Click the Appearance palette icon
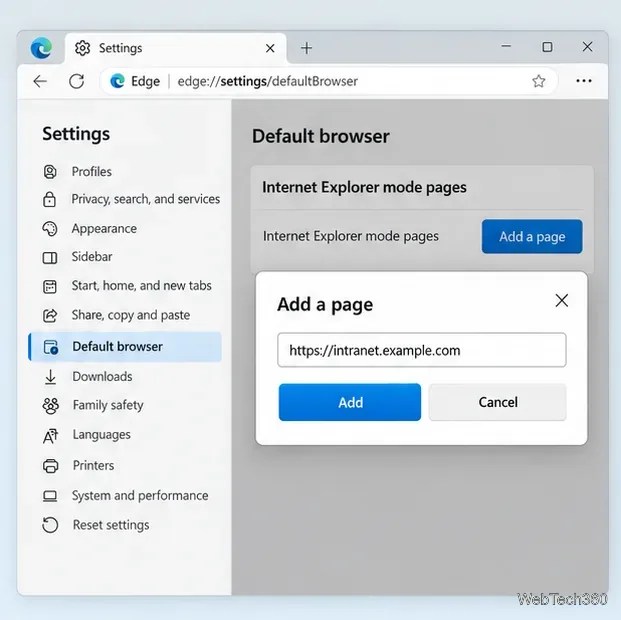 50,229
